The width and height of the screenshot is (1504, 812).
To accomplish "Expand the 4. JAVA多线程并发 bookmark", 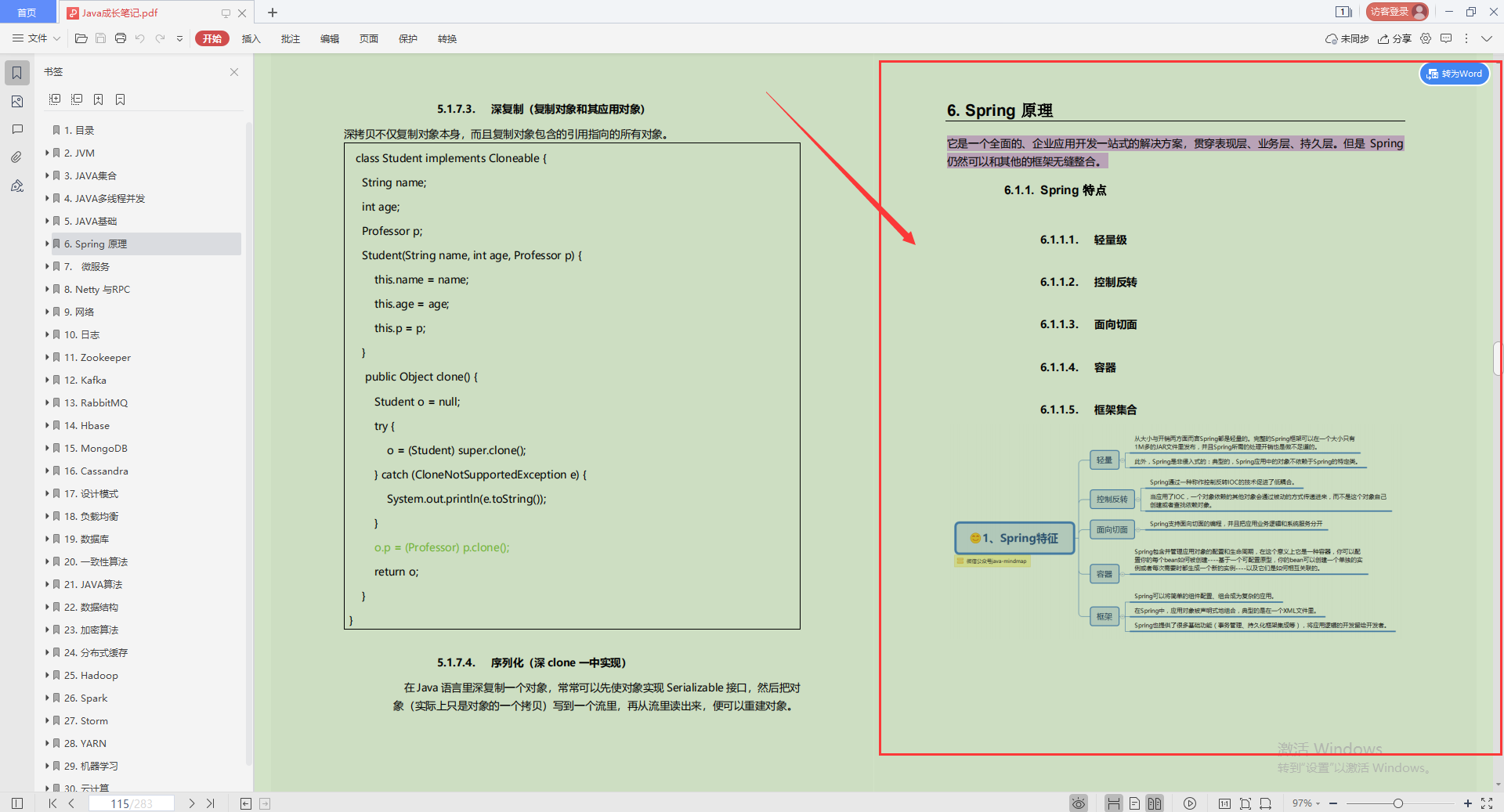I will (x=47, y=198).
